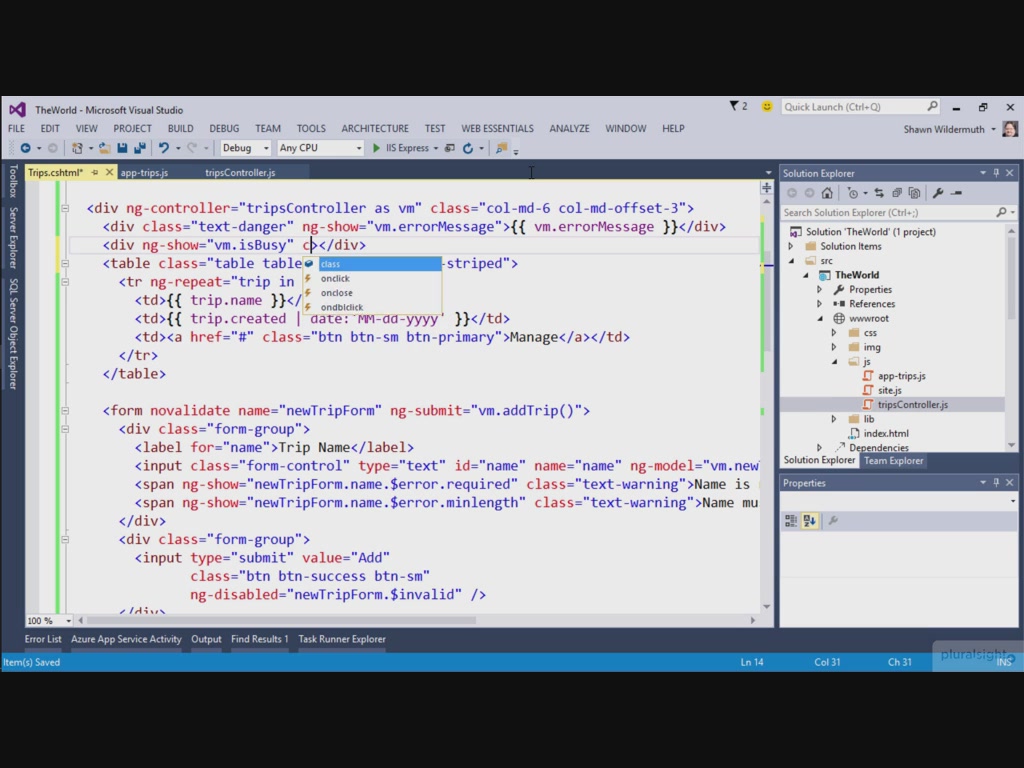Image resolution: width=1024 pixels, height=768 pixels.
Task: Open the ARCHITECTURE menu
Action: (x=375, y=129)
